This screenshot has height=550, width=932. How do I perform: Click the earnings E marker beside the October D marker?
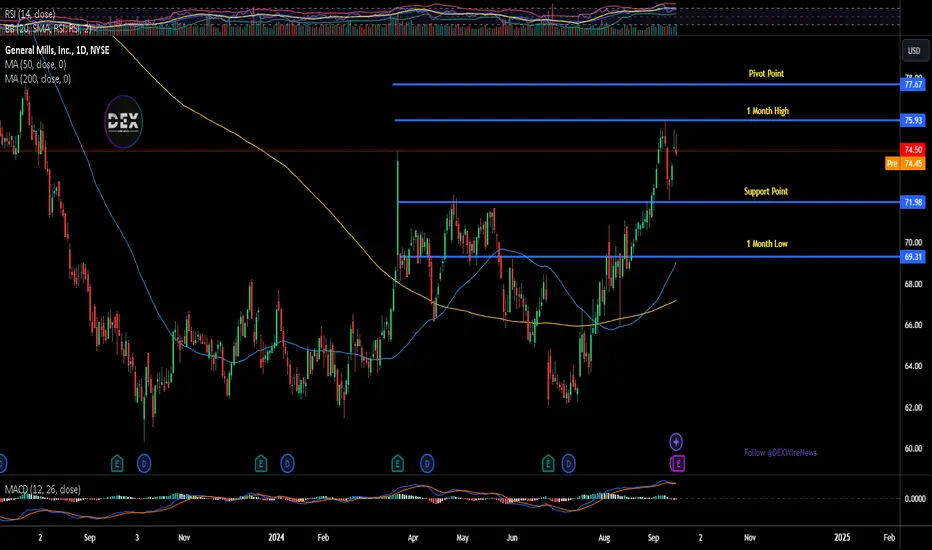click(x=117, y=463)
